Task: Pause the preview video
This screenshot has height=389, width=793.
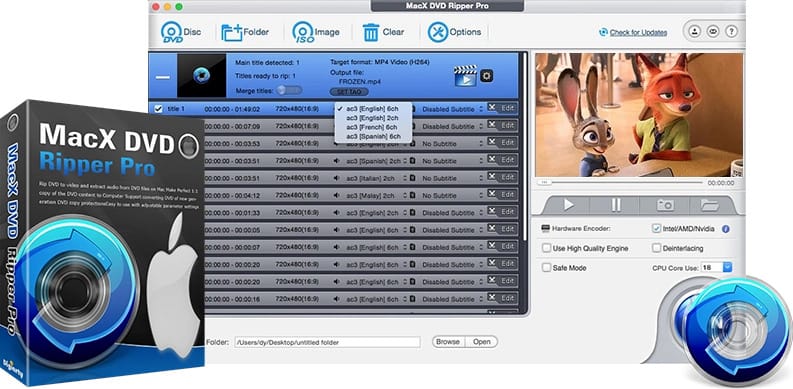Action: 615,205
